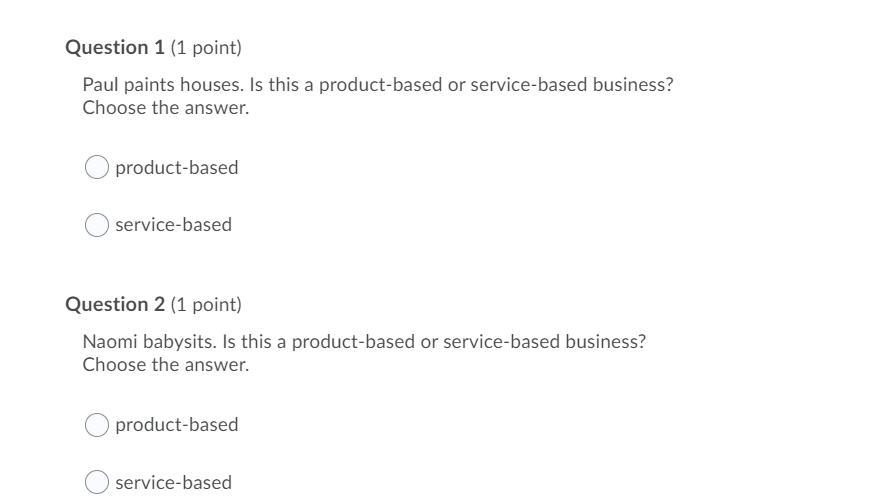
Task: Click the "Naomi babysits" question sentence
Action: point(364,341)
